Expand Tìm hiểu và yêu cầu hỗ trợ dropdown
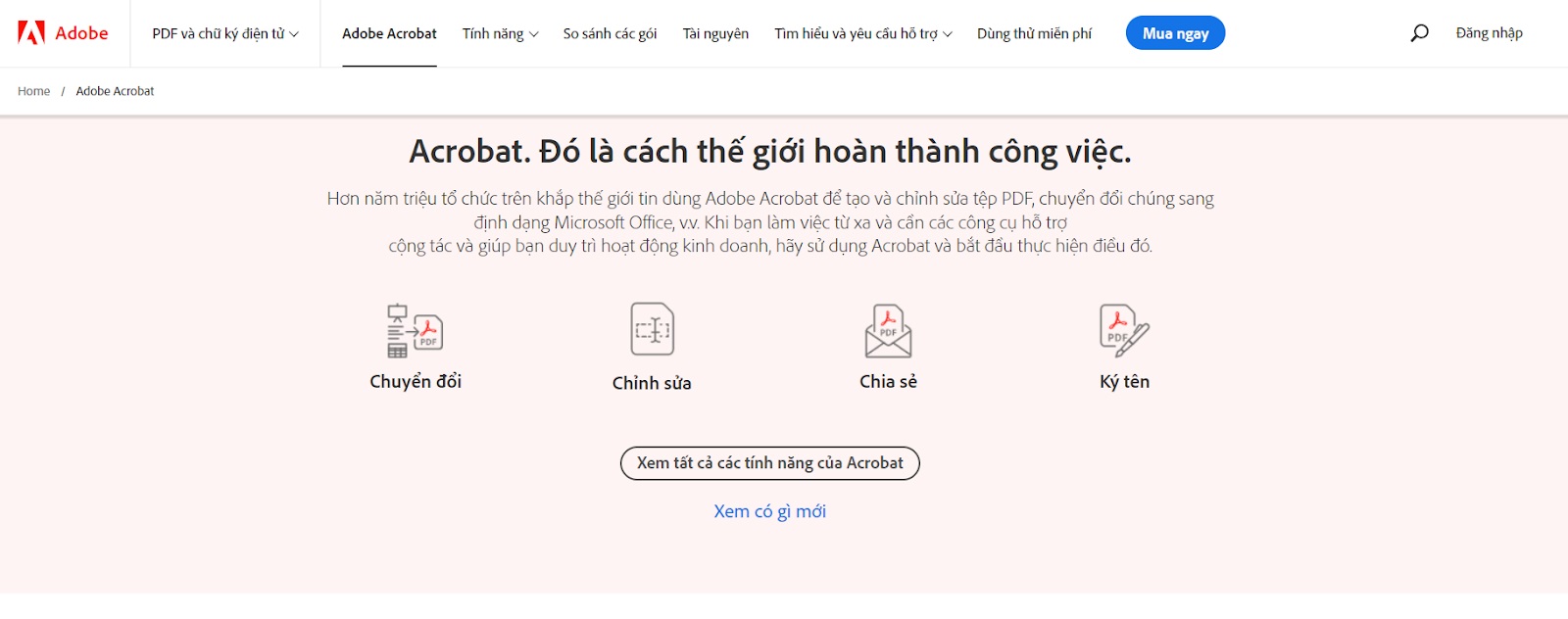This screenshot has height=619, width=1568. coord(863,33)
